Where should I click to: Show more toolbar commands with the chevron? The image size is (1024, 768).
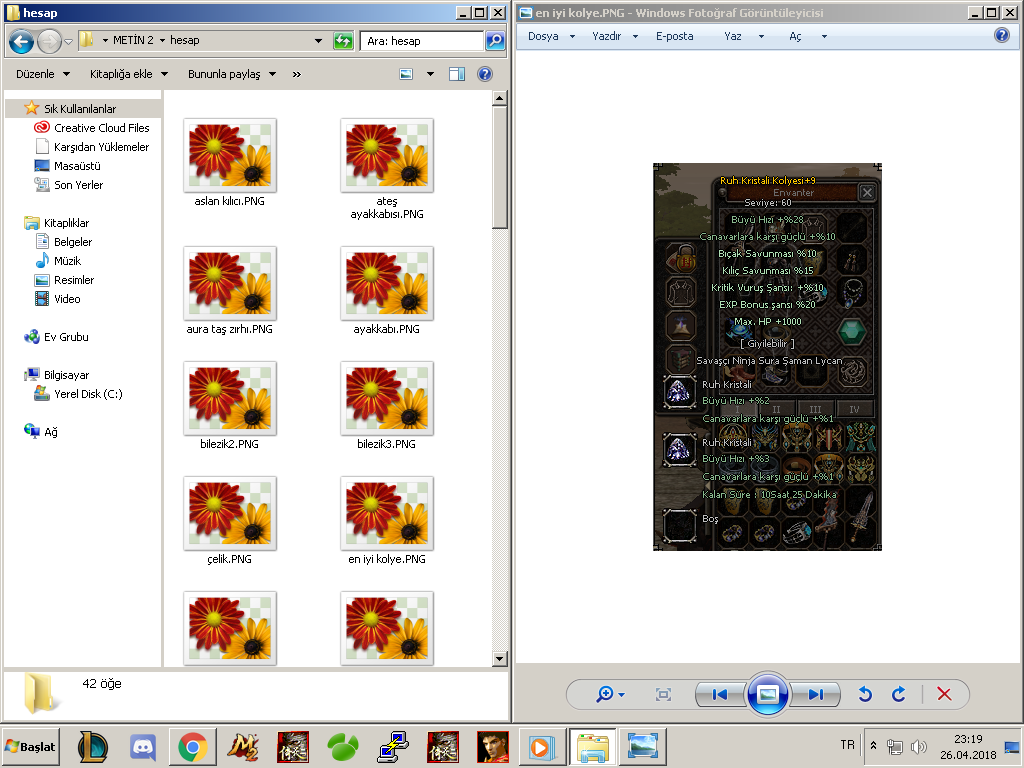(x=296, y=74)
